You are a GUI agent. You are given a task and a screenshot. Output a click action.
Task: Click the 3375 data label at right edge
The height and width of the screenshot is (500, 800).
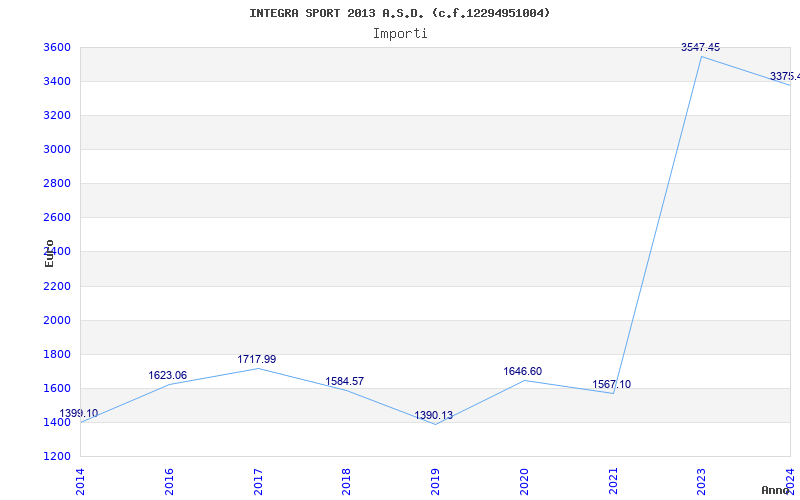tap(785, 77)
